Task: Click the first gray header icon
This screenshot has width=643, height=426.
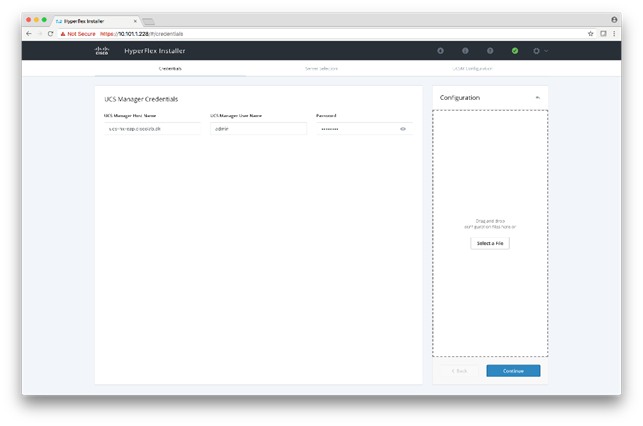Action: pyautogui.click(x=440, y=51)
